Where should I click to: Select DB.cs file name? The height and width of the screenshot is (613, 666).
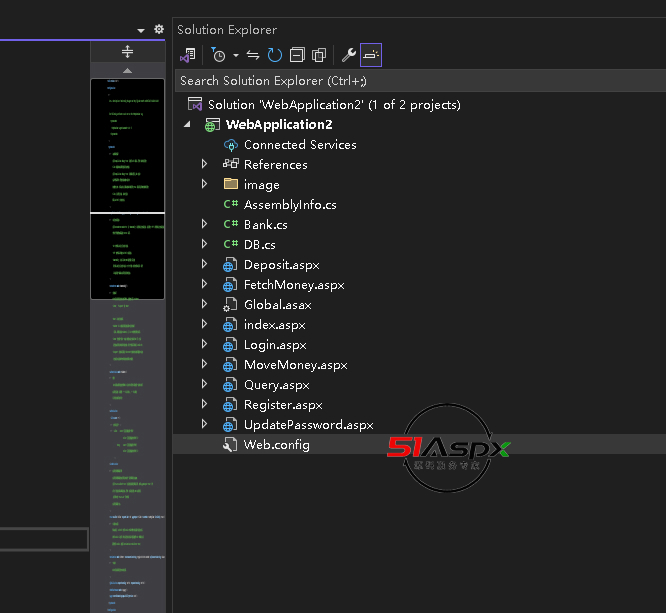click(x=260, y=245)
